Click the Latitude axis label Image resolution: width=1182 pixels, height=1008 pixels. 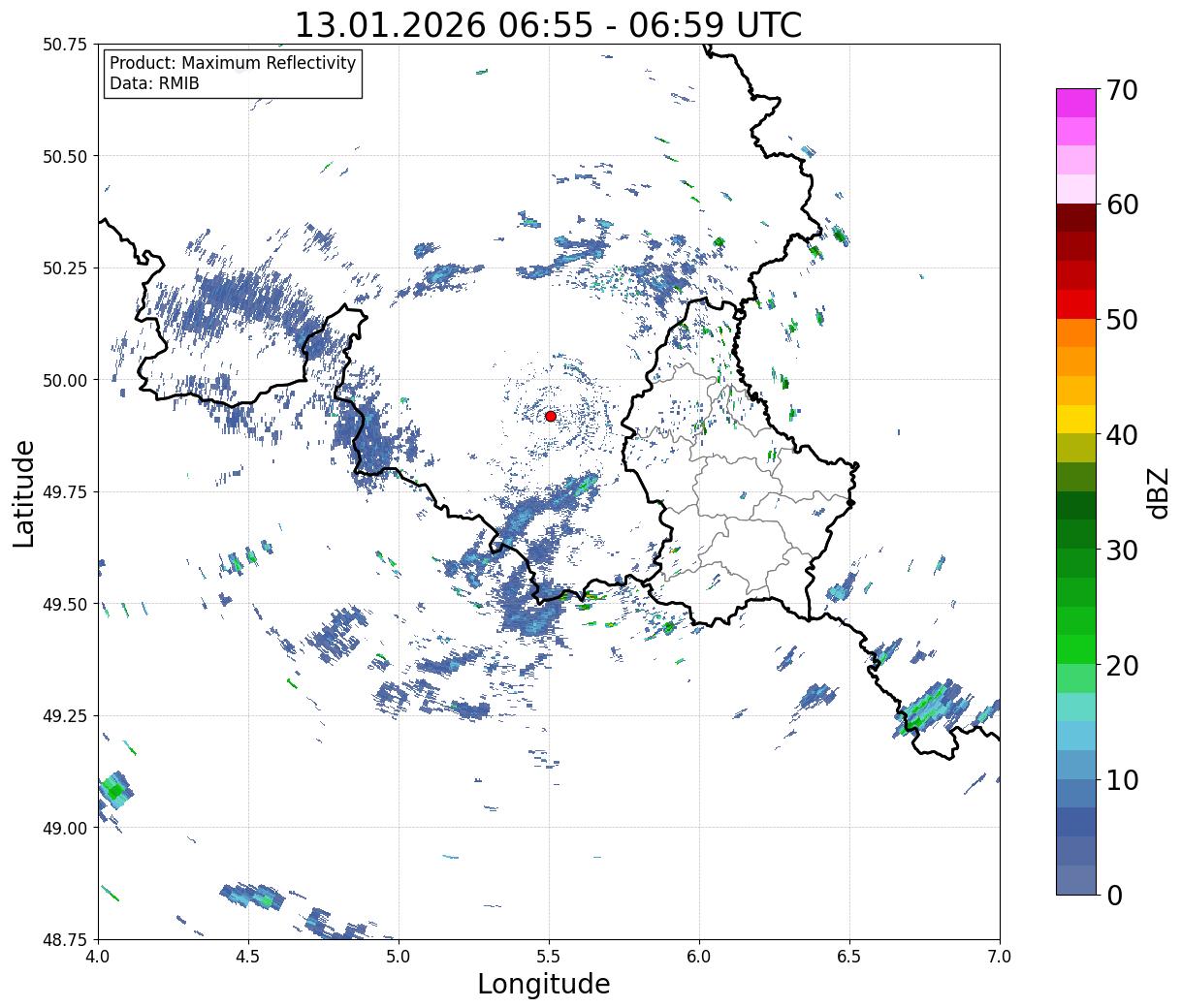24,492
